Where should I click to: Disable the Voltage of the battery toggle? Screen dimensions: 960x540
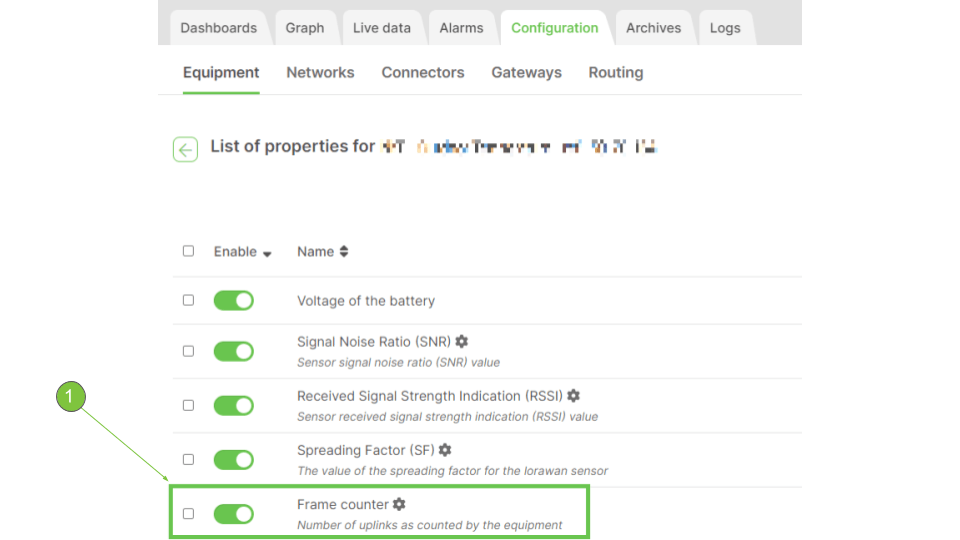[233, 300]
